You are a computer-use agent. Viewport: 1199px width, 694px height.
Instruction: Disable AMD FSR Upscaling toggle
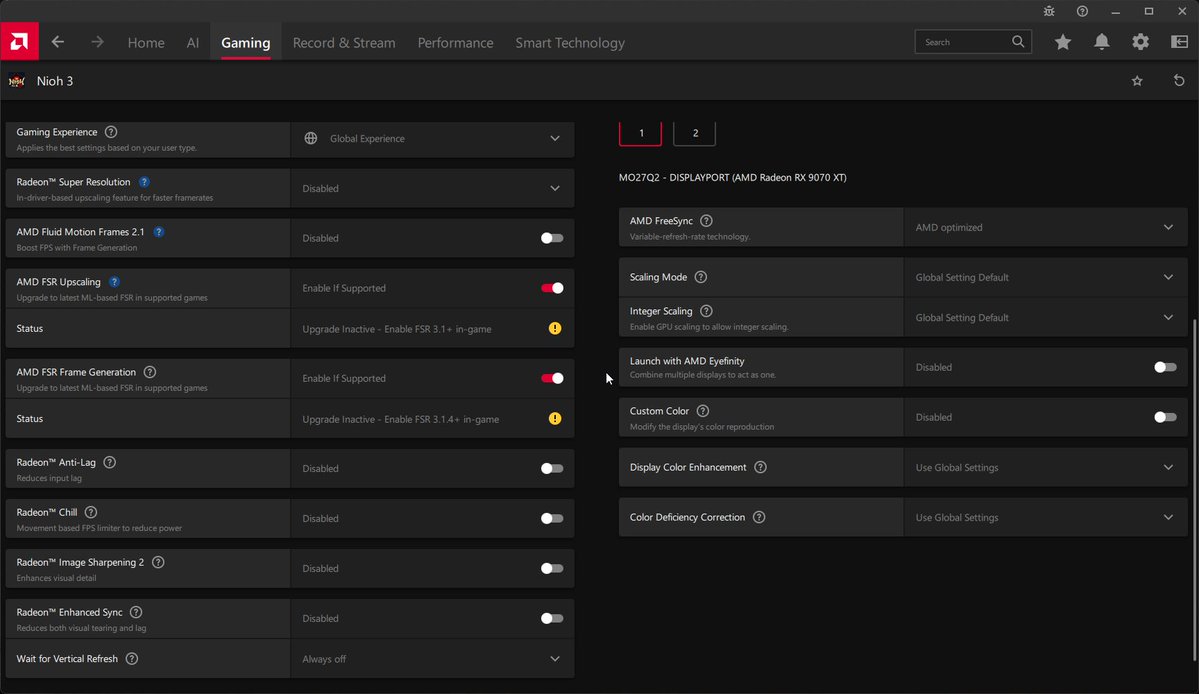[x=552, y=288]
